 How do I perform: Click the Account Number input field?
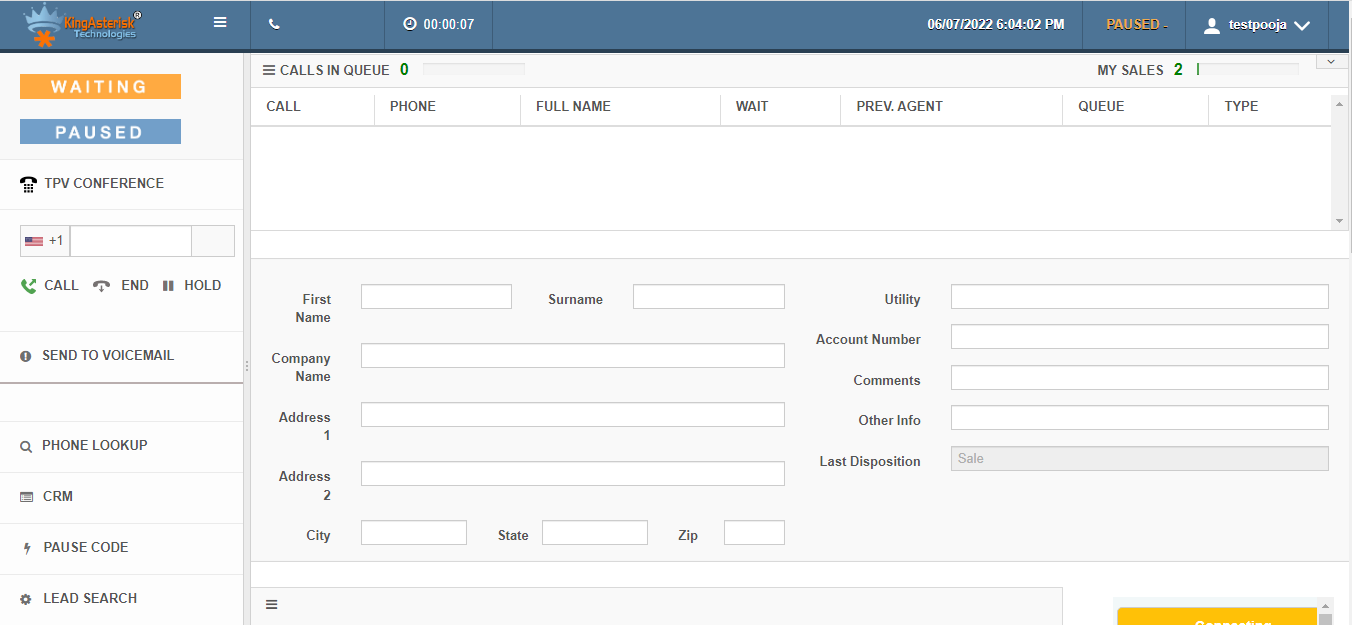(1139, 337)
